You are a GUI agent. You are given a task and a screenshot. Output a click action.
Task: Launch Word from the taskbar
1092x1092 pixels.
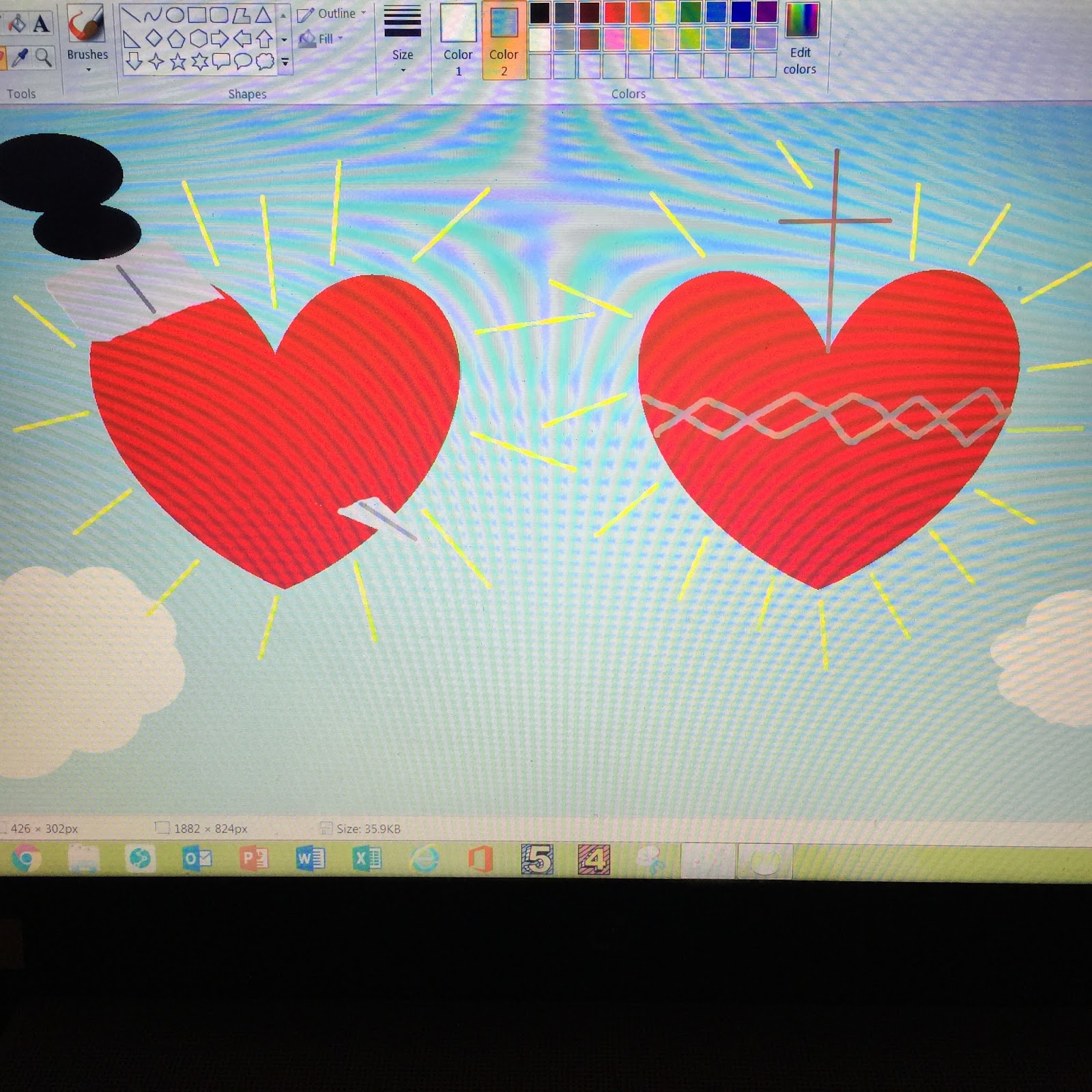coord(310,859)
